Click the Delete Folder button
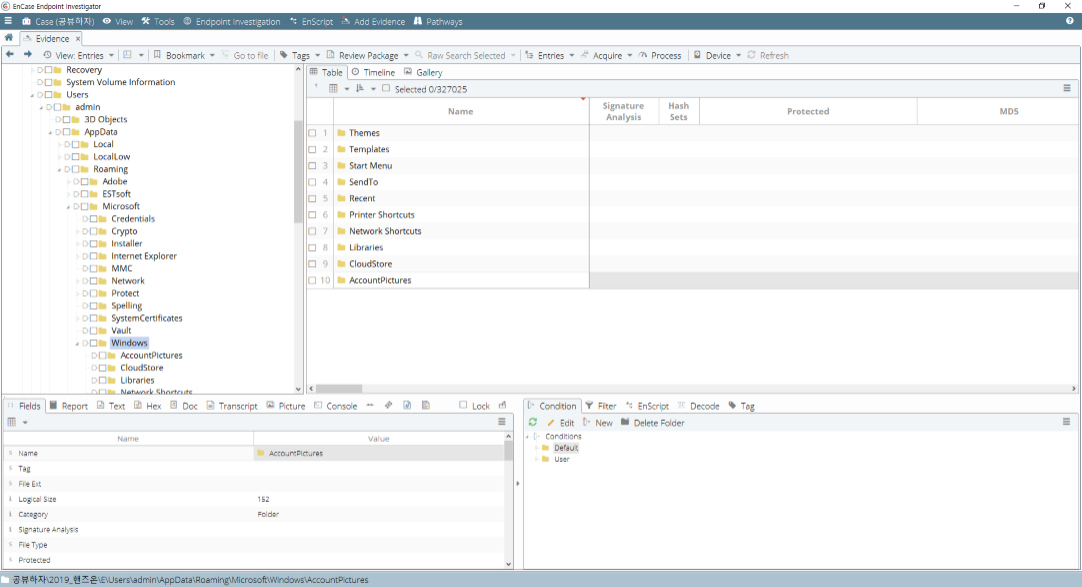The height and width of the screenshot is (587, 1082). pos(652,423)
